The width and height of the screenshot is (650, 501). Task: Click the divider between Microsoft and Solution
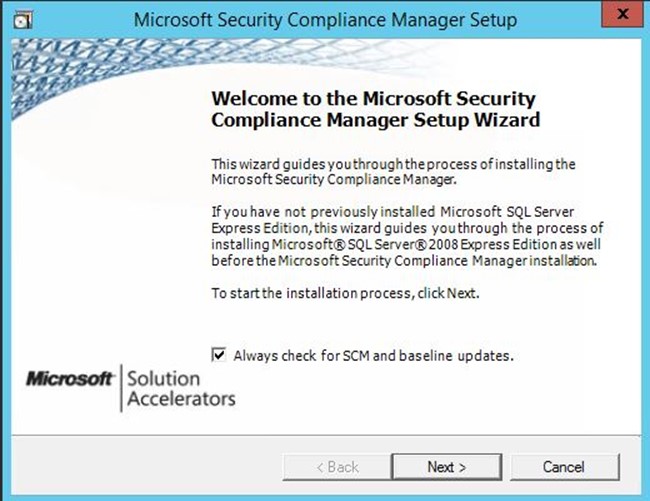pos(121,388)
